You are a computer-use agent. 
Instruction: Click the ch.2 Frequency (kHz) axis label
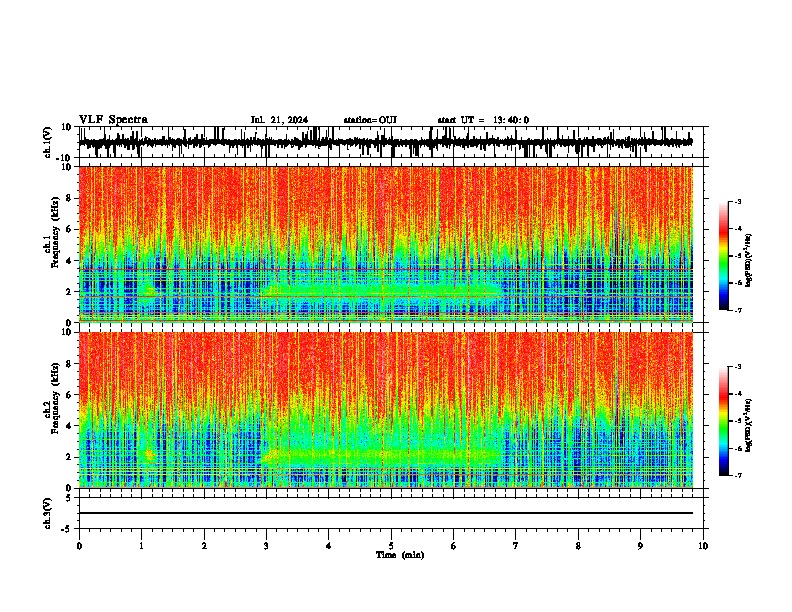53,398
